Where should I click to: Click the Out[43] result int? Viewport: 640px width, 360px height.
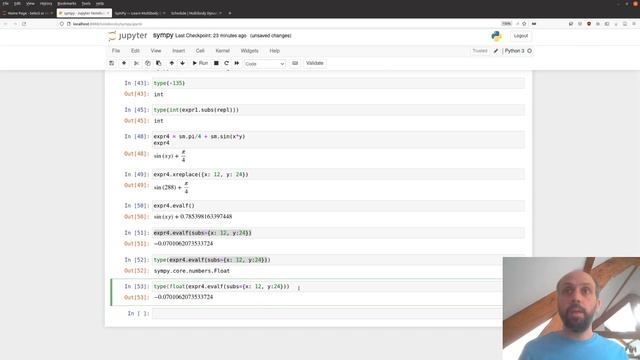(x=158, y=94)
